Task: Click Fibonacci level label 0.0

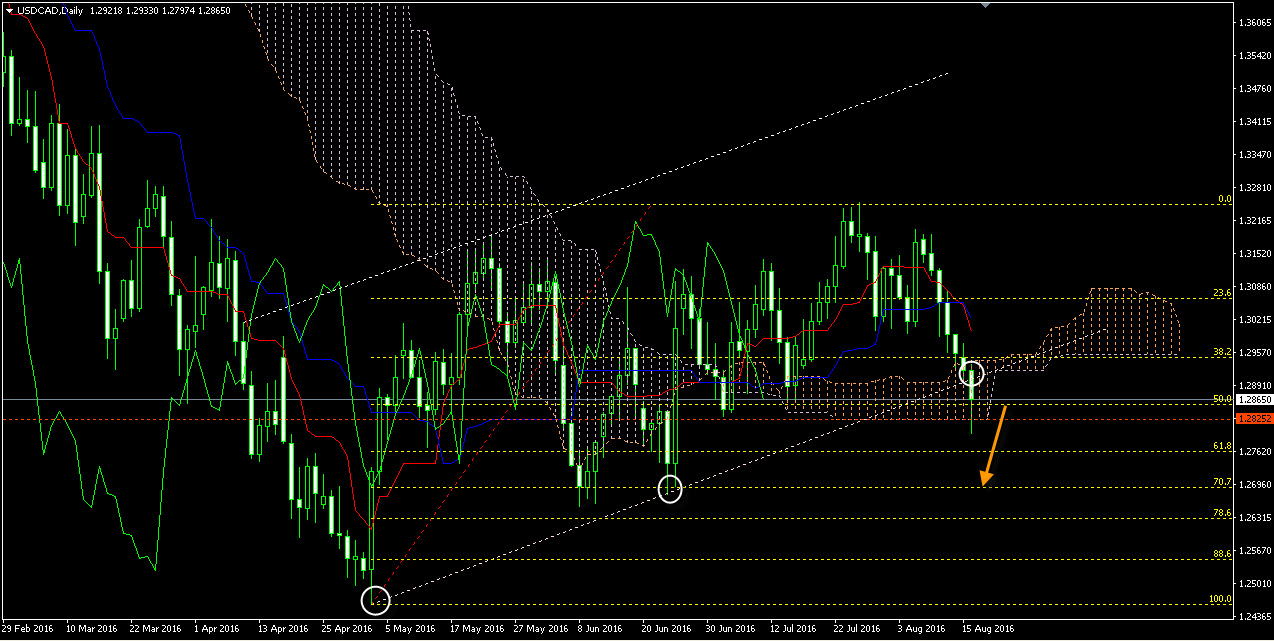Action: click(1224, 199)
